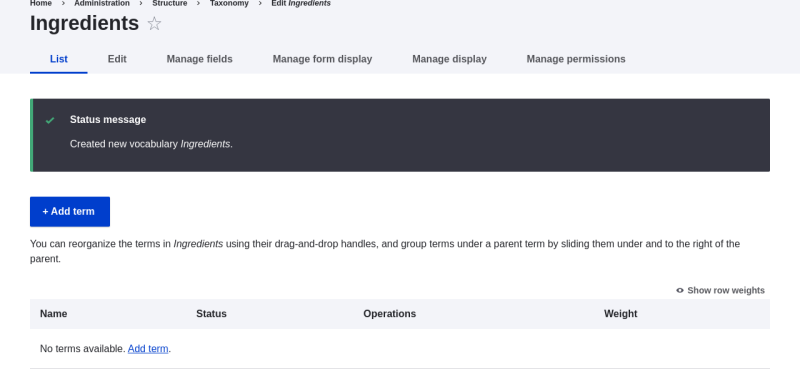This screenshot has width=800, height=369.
Task: Select the List tab
Action: [59, 59]
